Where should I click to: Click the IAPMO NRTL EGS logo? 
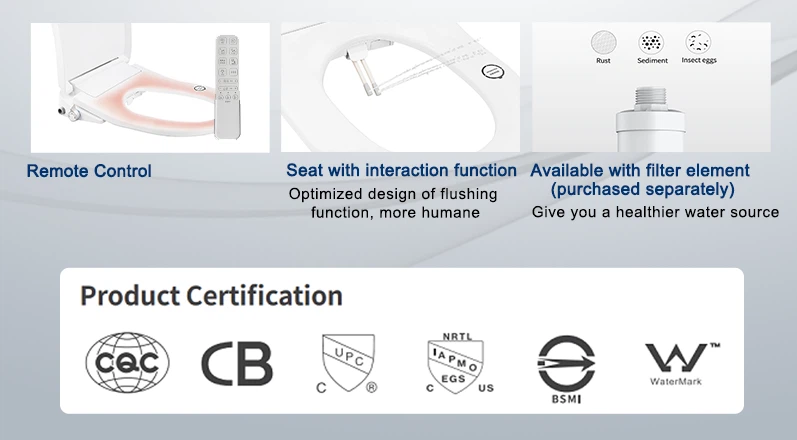point(455,362)
